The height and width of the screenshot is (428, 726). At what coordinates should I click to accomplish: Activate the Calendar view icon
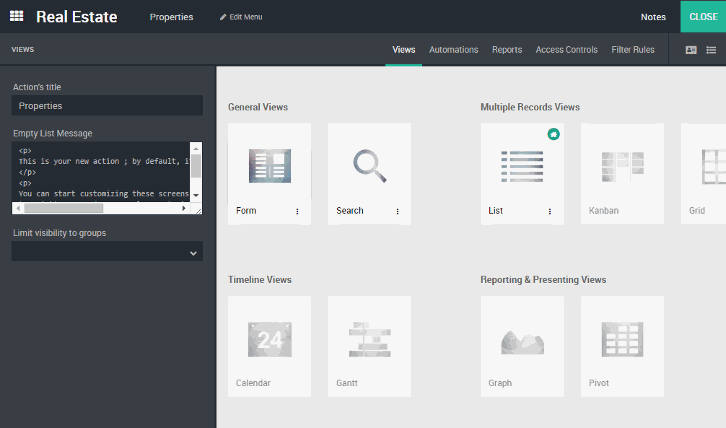click(x=270, y=340)
